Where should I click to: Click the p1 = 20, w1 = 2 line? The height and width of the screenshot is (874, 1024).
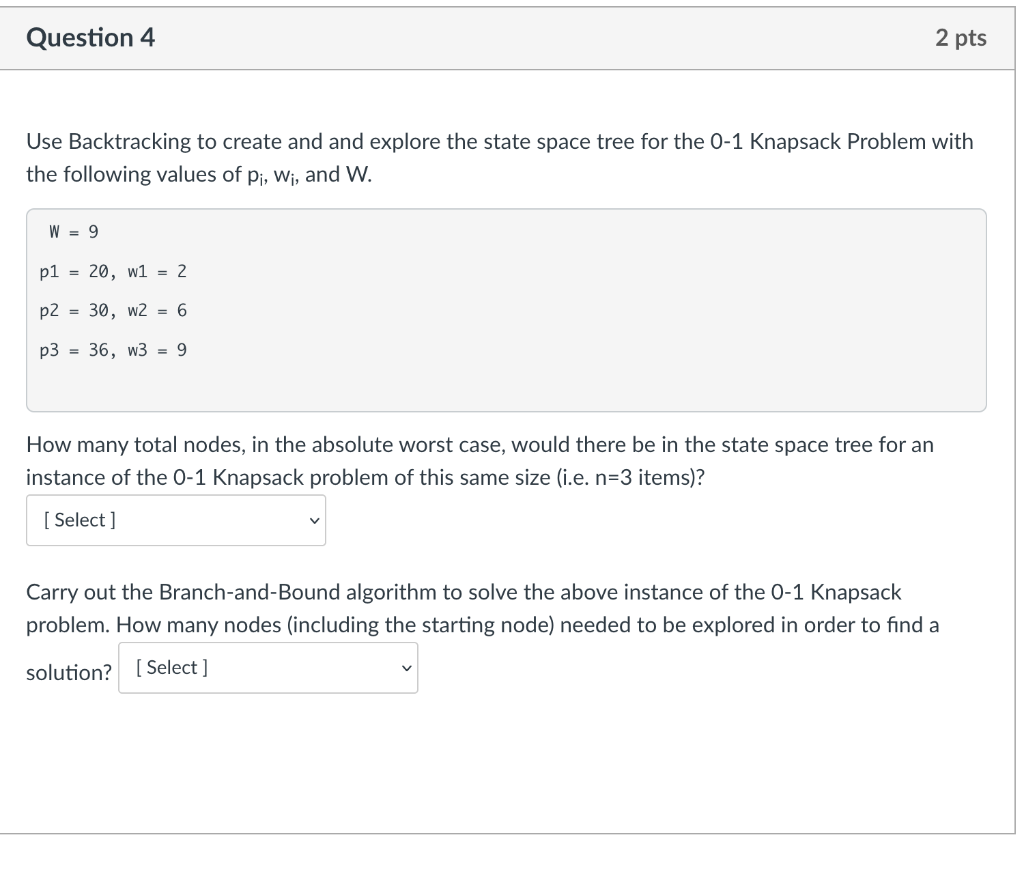click(113, 271)
